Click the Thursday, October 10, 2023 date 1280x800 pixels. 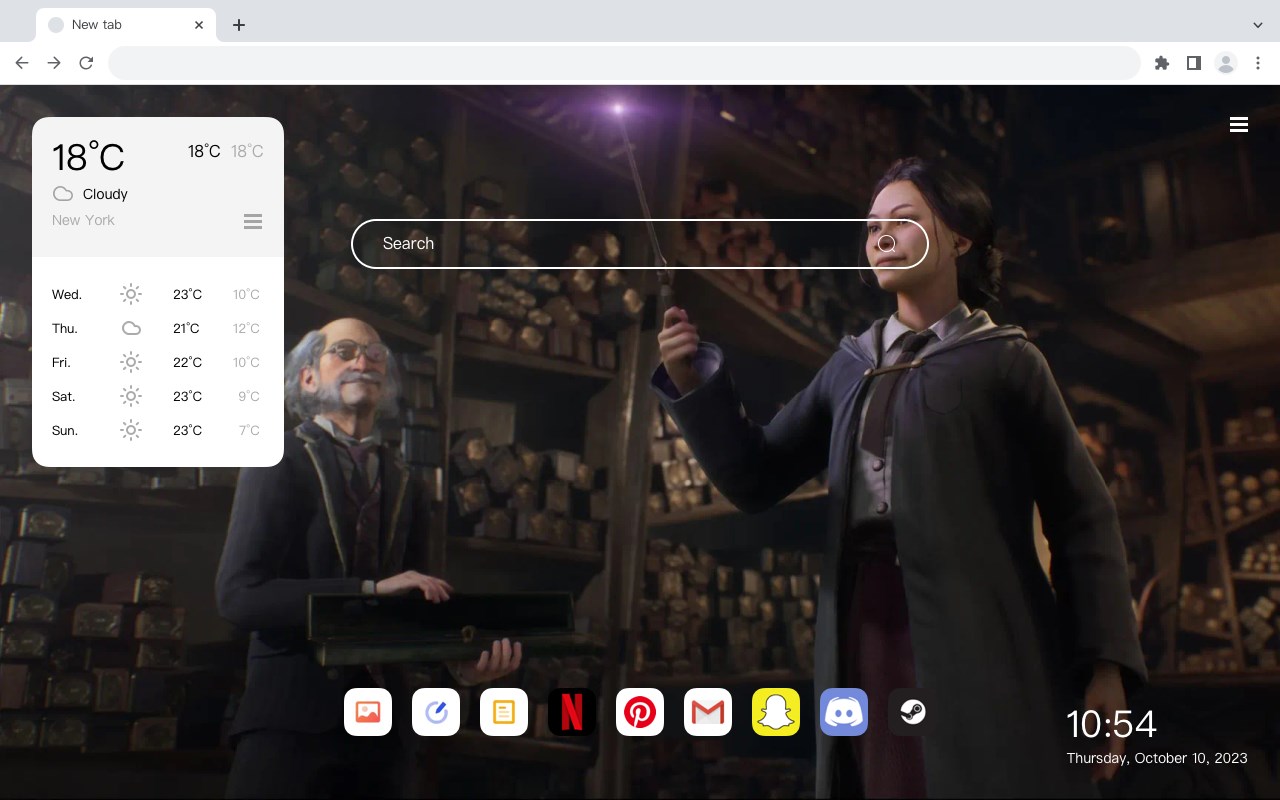tap(1157, 758)
